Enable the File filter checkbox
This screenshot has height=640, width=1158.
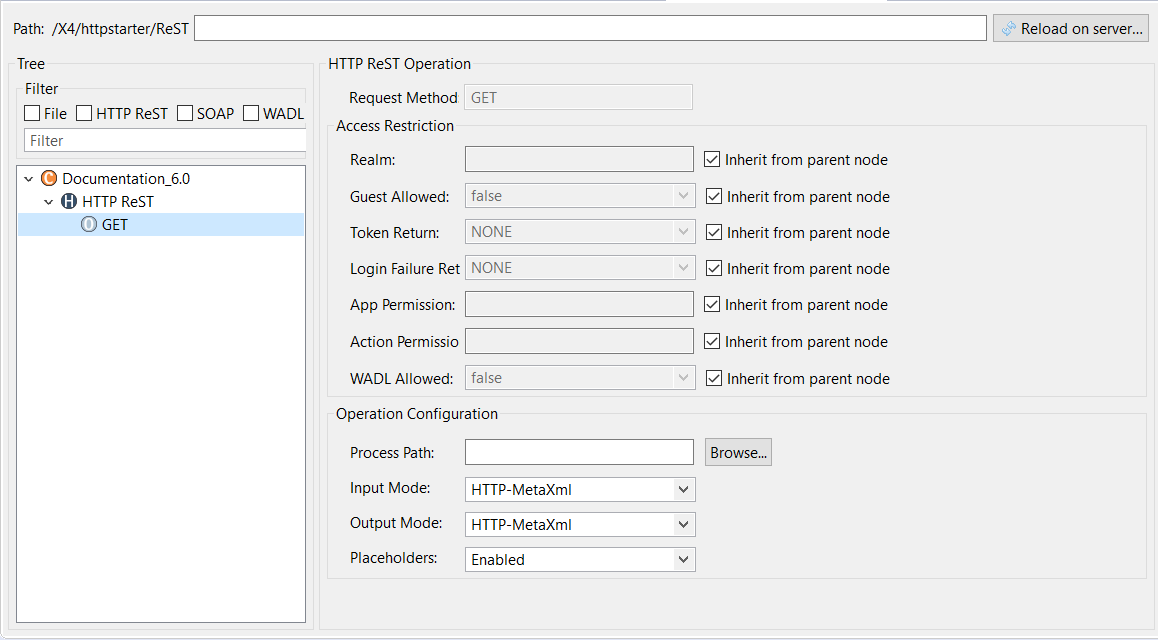(x=32, y=114)
